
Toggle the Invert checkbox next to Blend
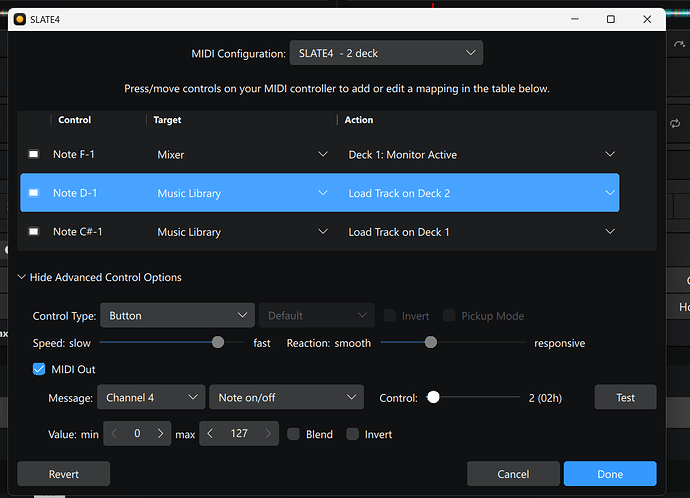352,434
